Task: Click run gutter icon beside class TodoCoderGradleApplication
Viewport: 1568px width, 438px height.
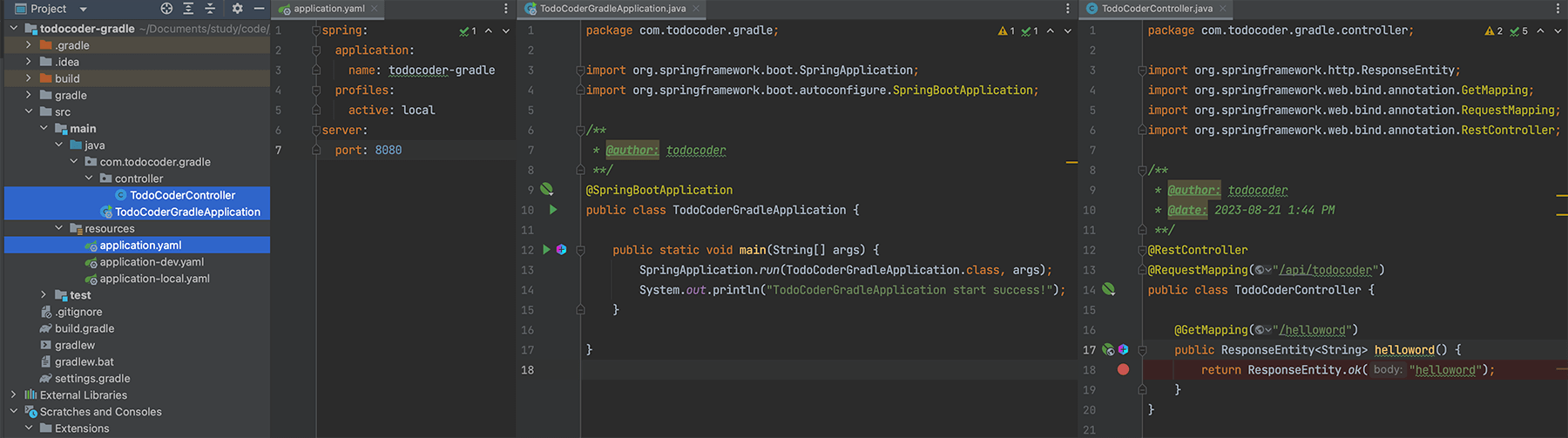Action: [x=553, y=210]
